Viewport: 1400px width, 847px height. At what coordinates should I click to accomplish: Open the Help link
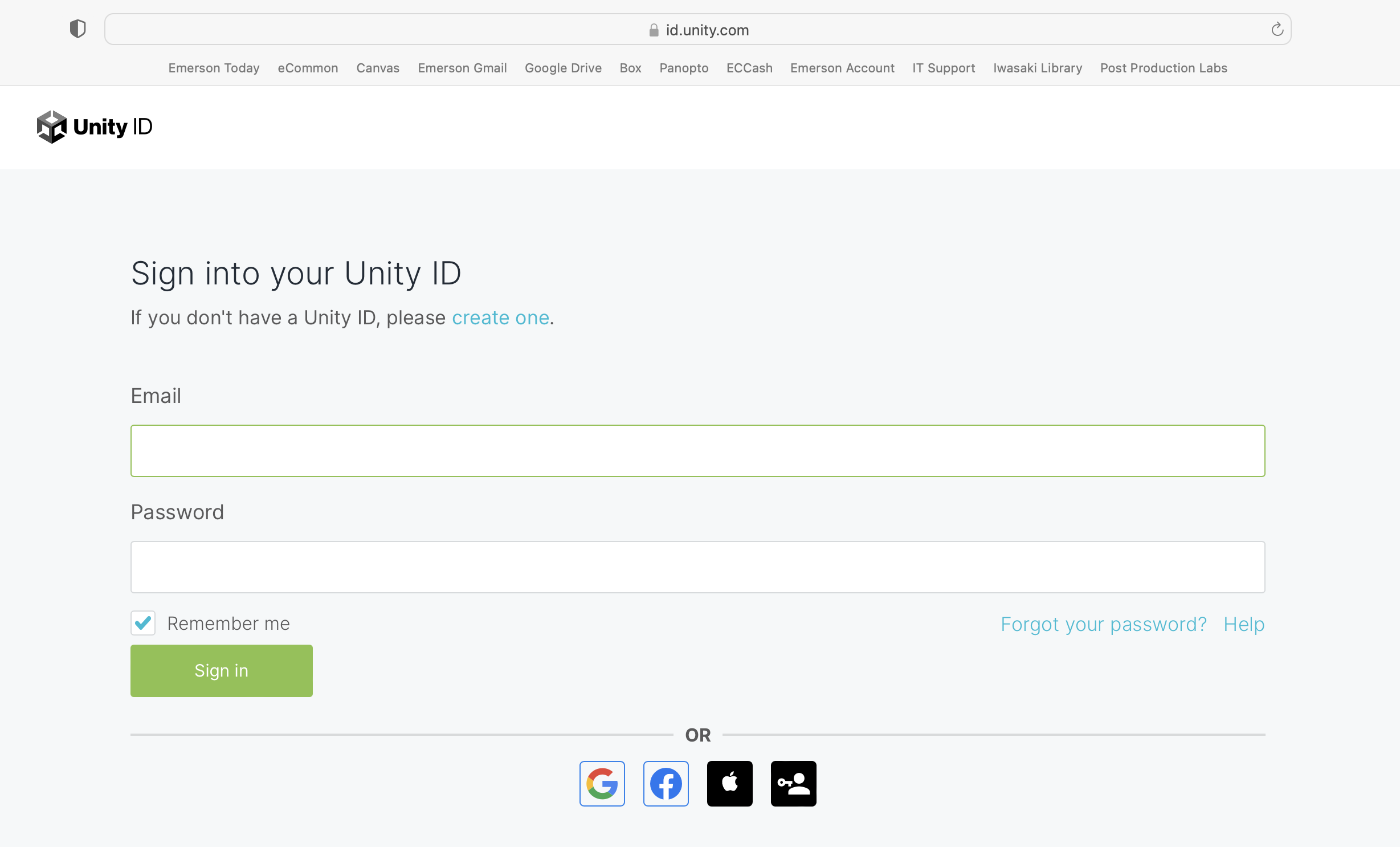point(1244,624)
